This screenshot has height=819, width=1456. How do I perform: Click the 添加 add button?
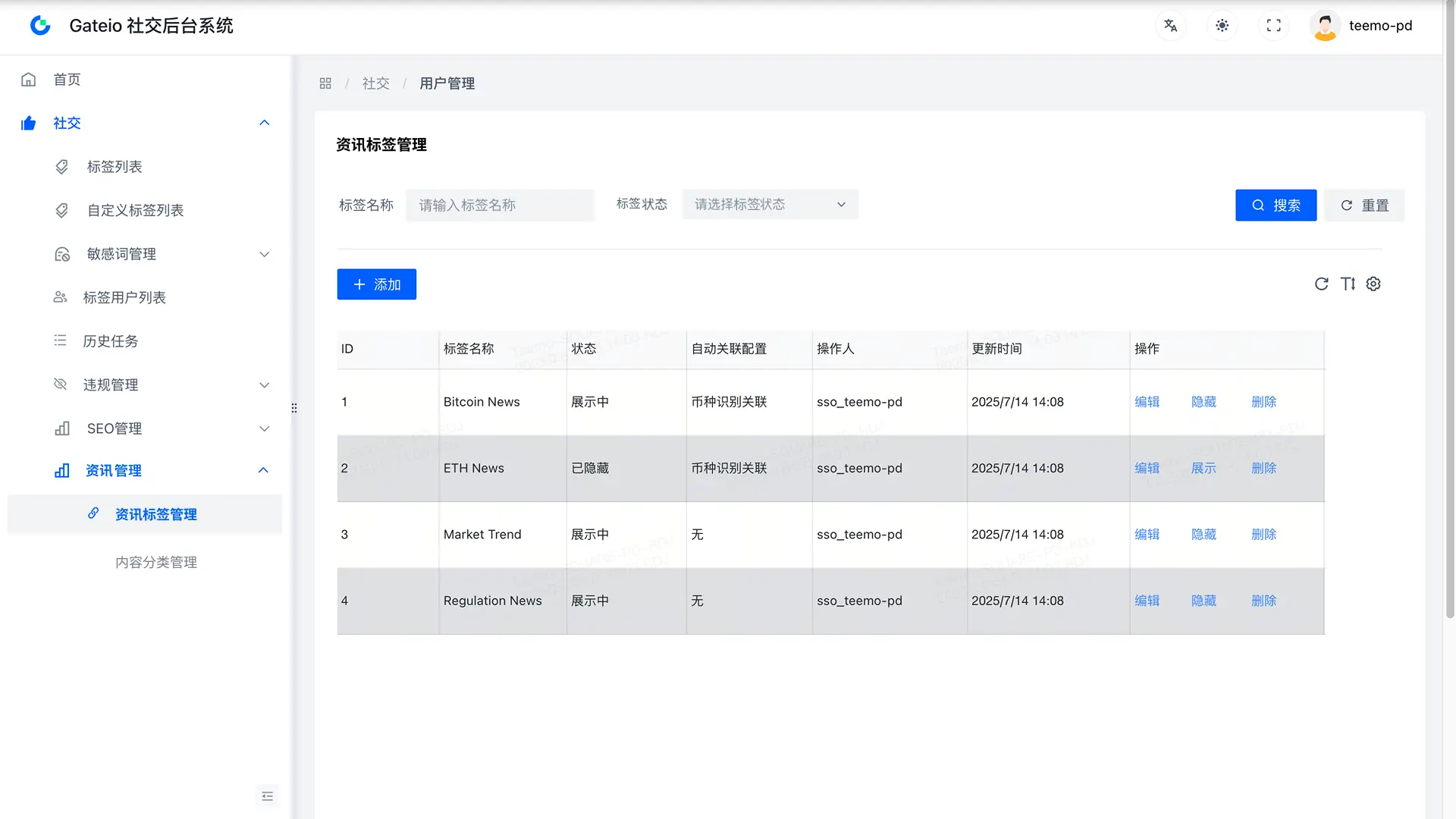click(x=376, y=284)
